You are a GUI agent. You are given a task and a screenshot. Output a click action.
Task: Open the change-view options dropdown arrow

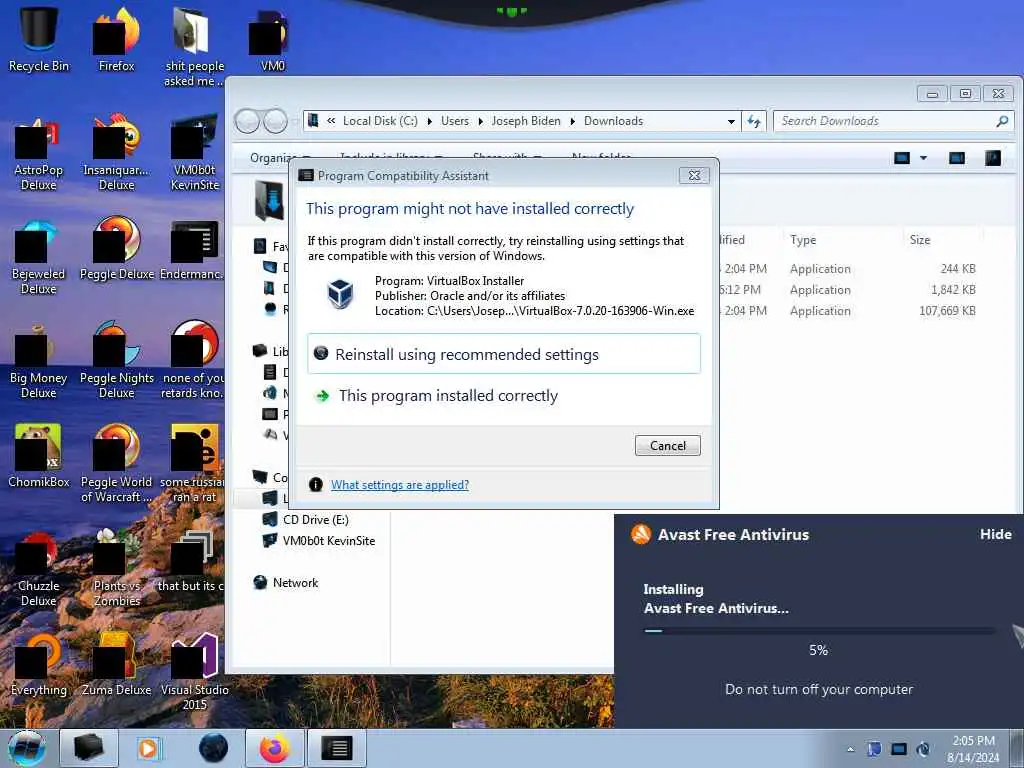tap(923, 158)
